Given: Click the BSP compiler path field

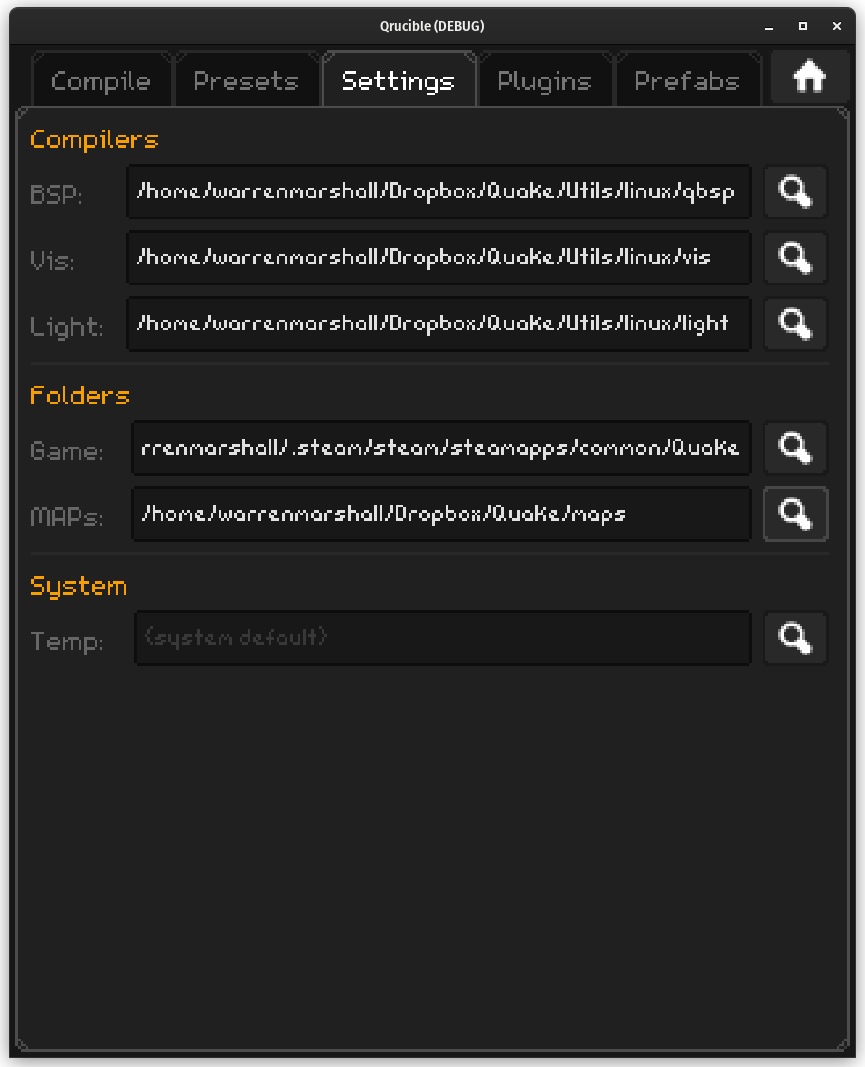Looking at the screenshot, I should point(438,192).
